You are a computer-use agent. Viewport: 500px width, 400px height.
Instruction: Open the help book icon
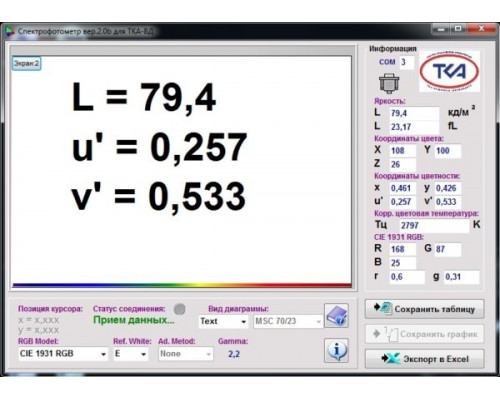coord(336,316)
